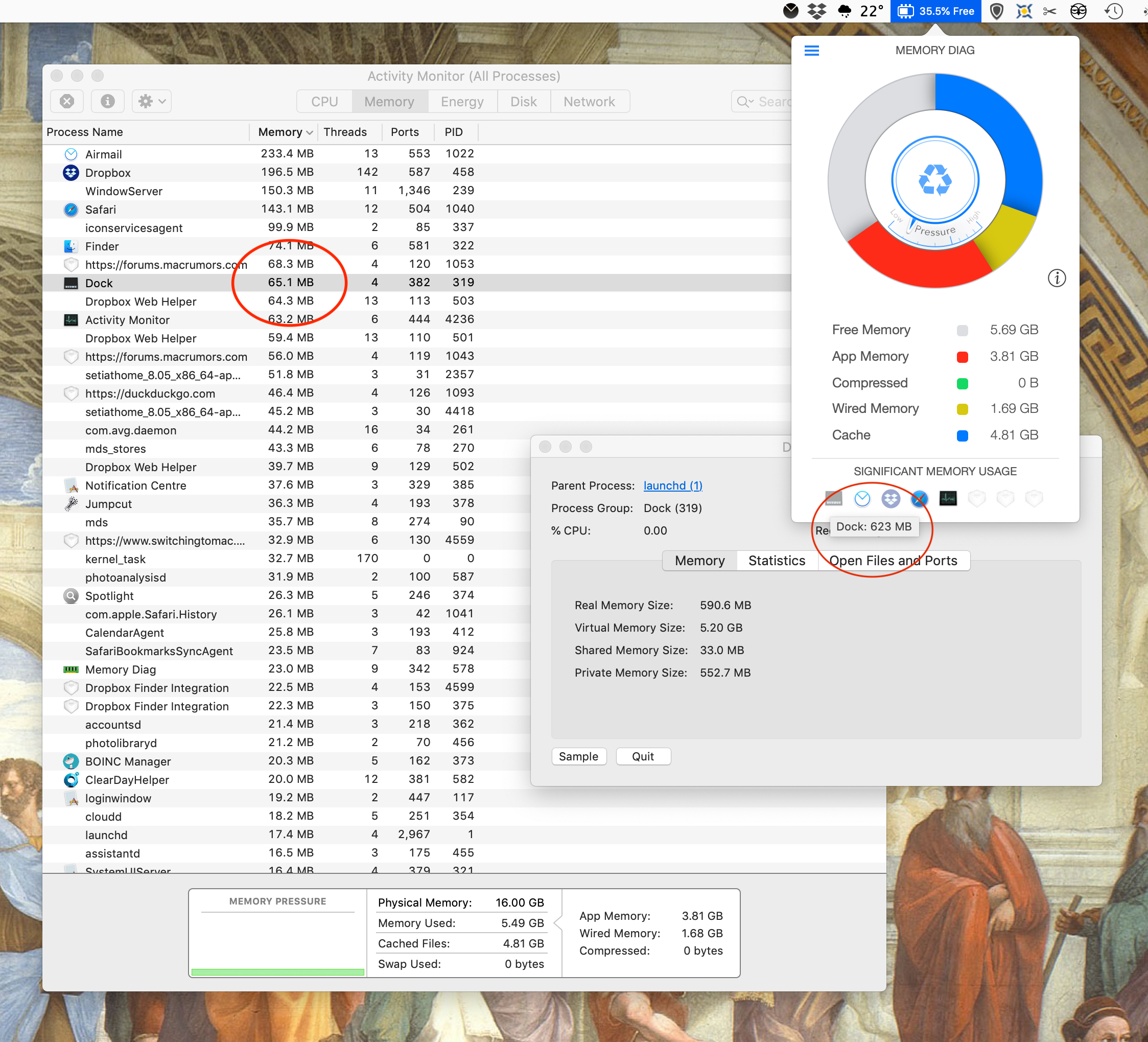Click the Dock icon under Significant Memory Usage

834,498
